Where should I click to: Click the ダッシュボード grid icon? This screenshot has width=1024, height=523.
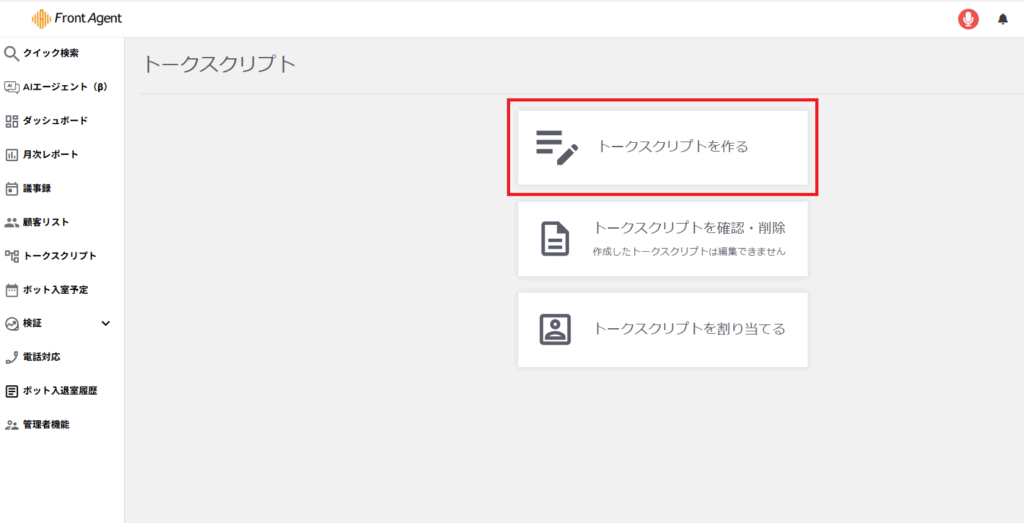[12, 121]
